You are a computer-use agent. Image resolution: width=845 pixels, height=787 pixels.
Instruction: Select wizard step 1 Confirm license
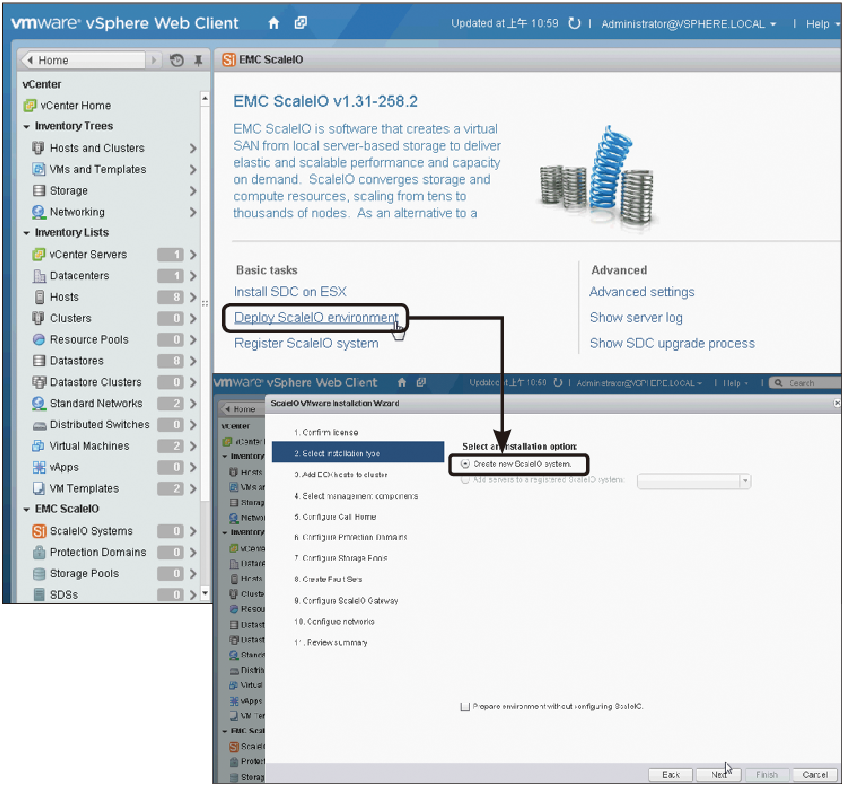click(x=326, y=432)
